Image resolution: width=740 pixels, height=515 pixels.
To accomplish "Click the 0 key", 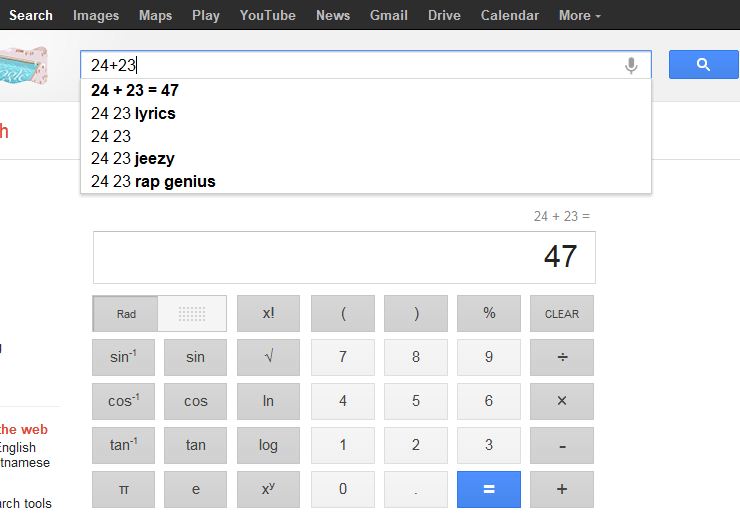I will (343, 489).
